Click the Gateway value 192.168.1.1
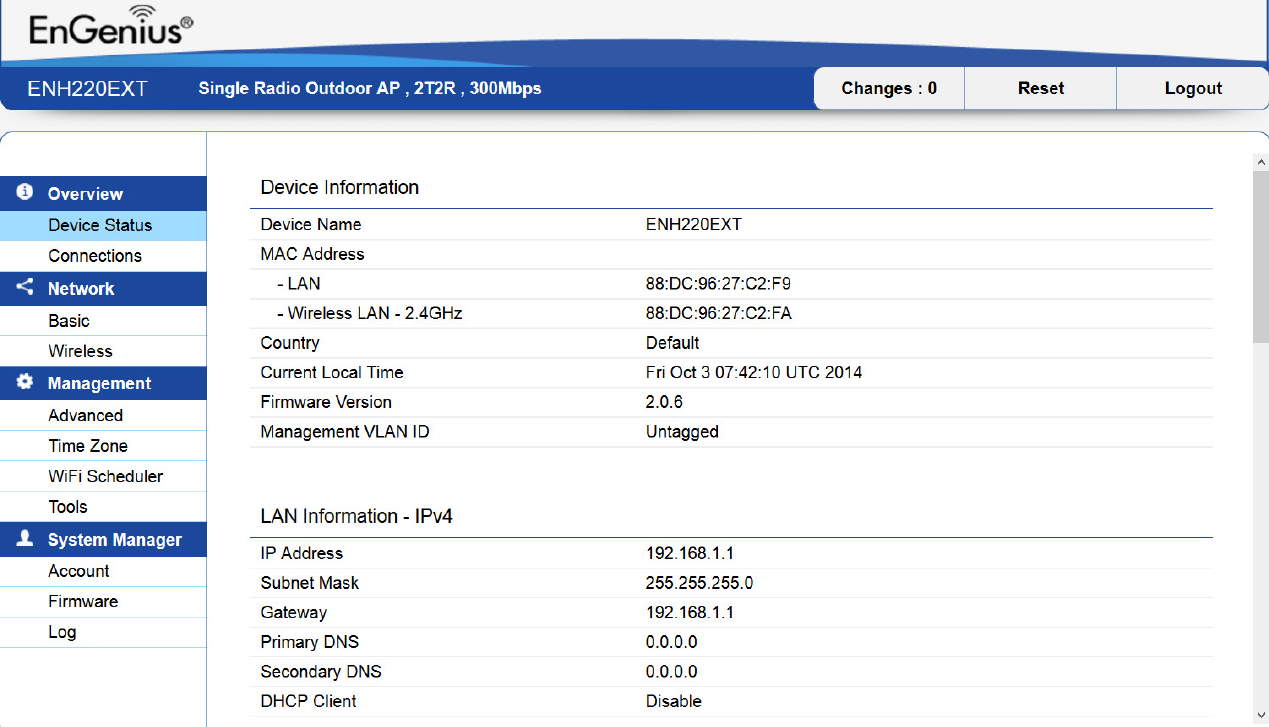Screen dimensions: 1269x727 coord(690,612)
